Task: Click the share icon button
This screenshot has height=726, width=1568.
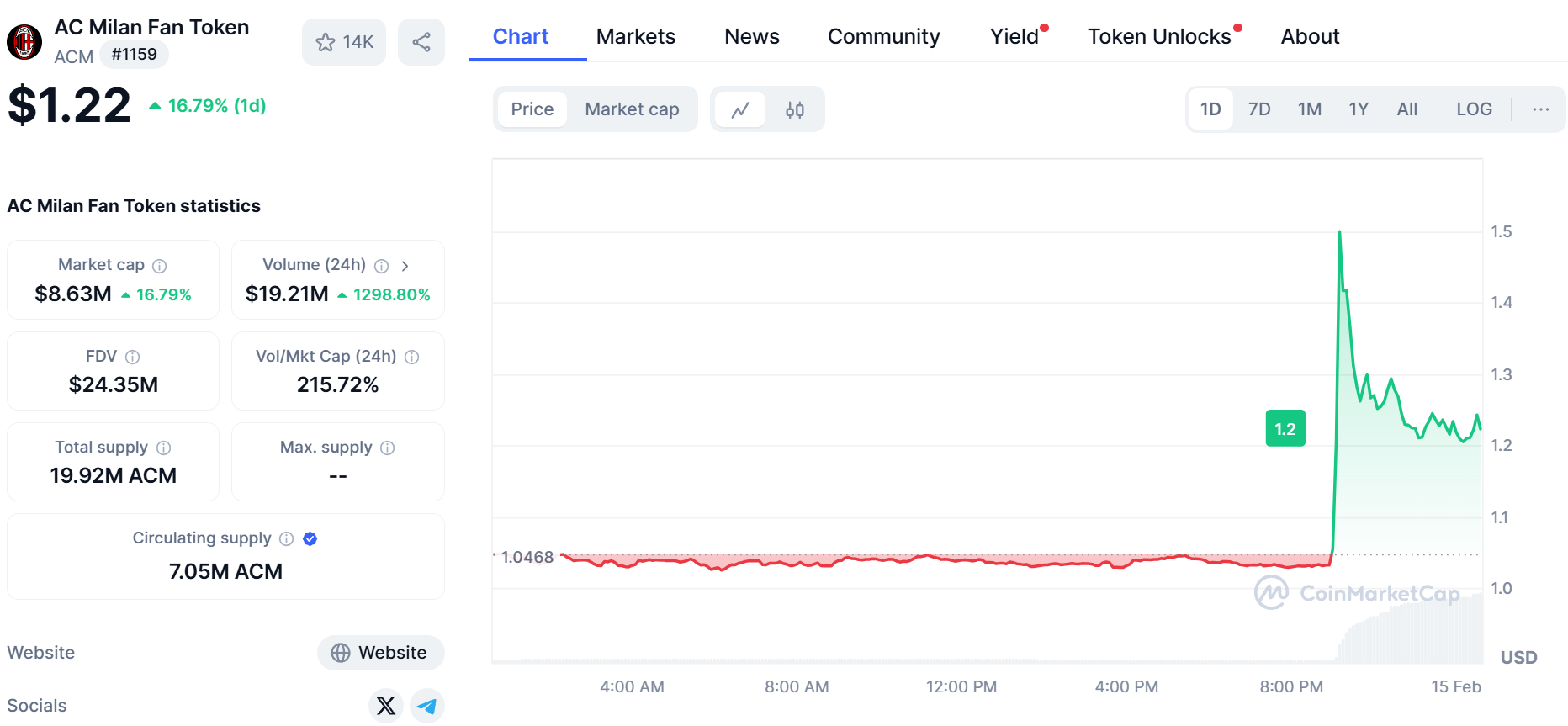Action: [421, 42]
